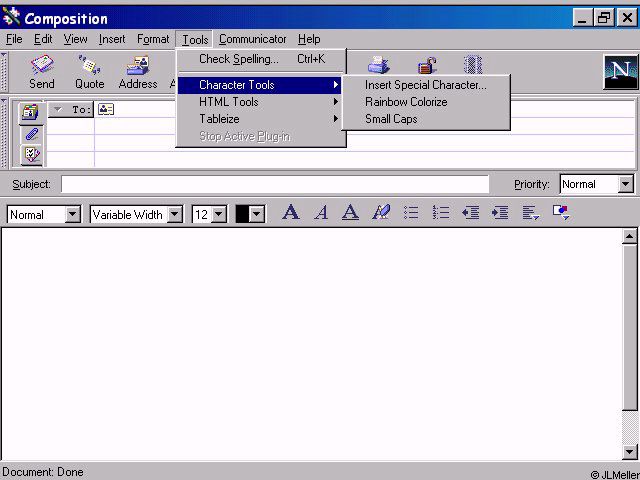This screenshot has width=640, height=480.
Task: Decrease indent of the paragraph
Action: (470, 213)
